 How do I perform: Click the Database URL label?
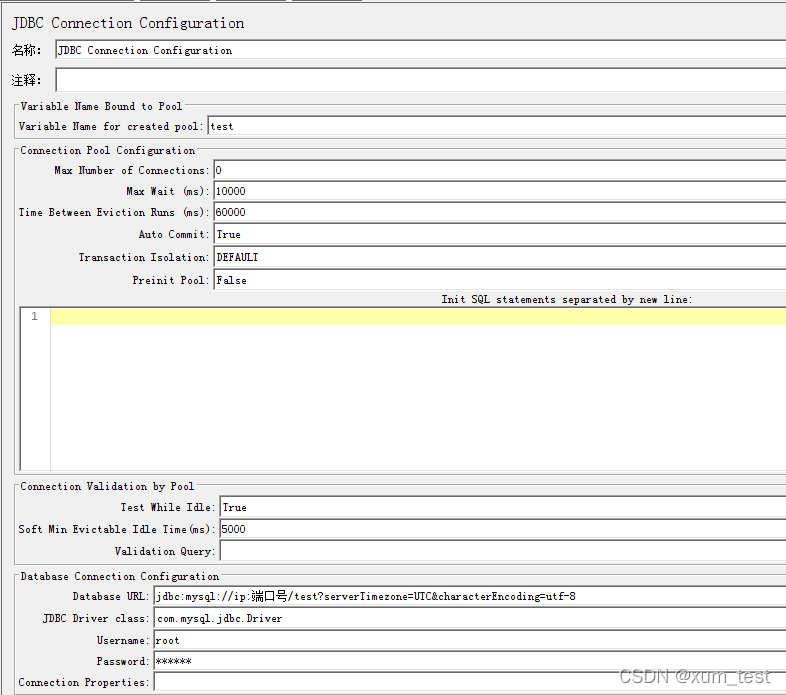click(111, 596)
